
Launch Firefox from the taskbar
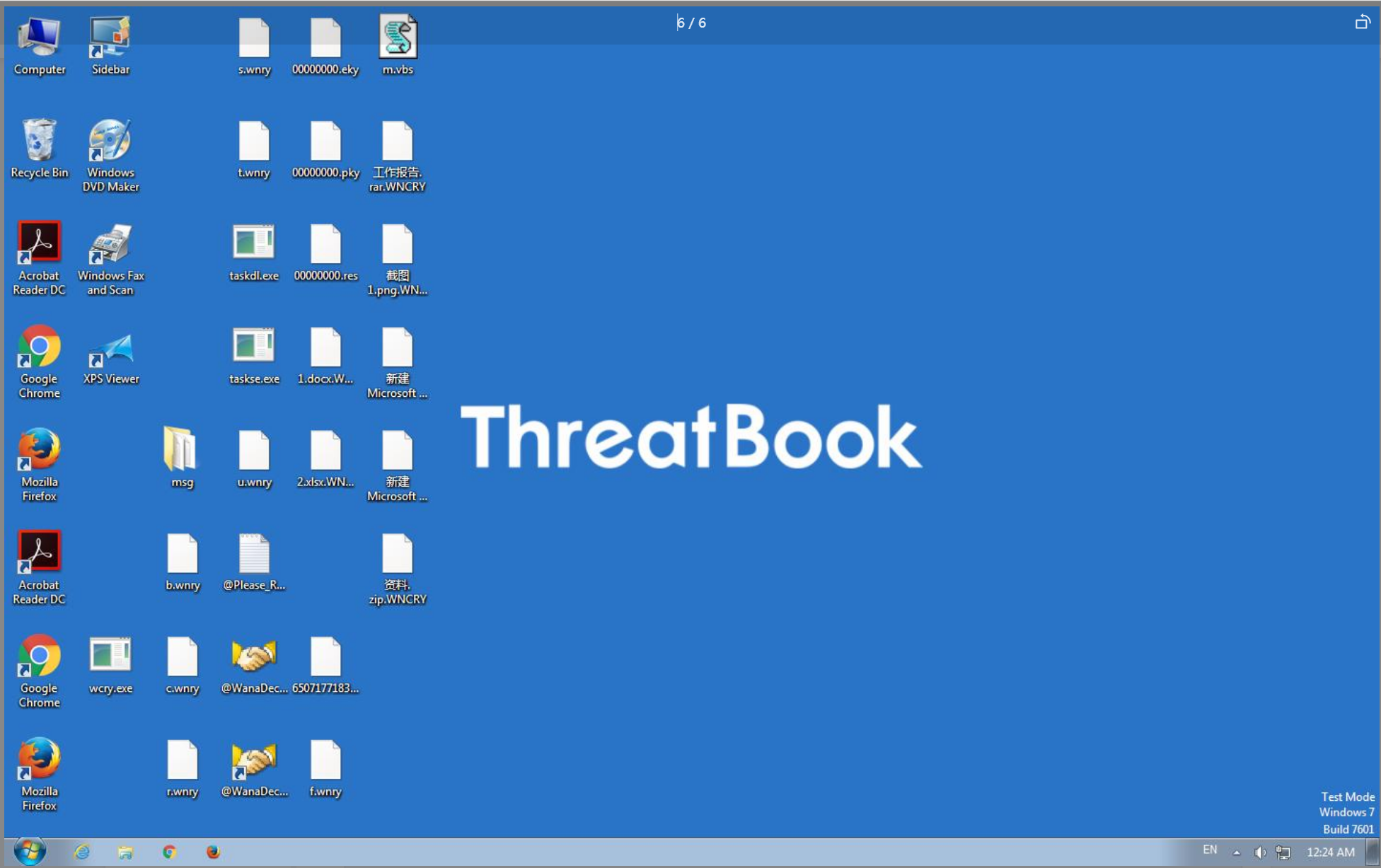(213, 852)
